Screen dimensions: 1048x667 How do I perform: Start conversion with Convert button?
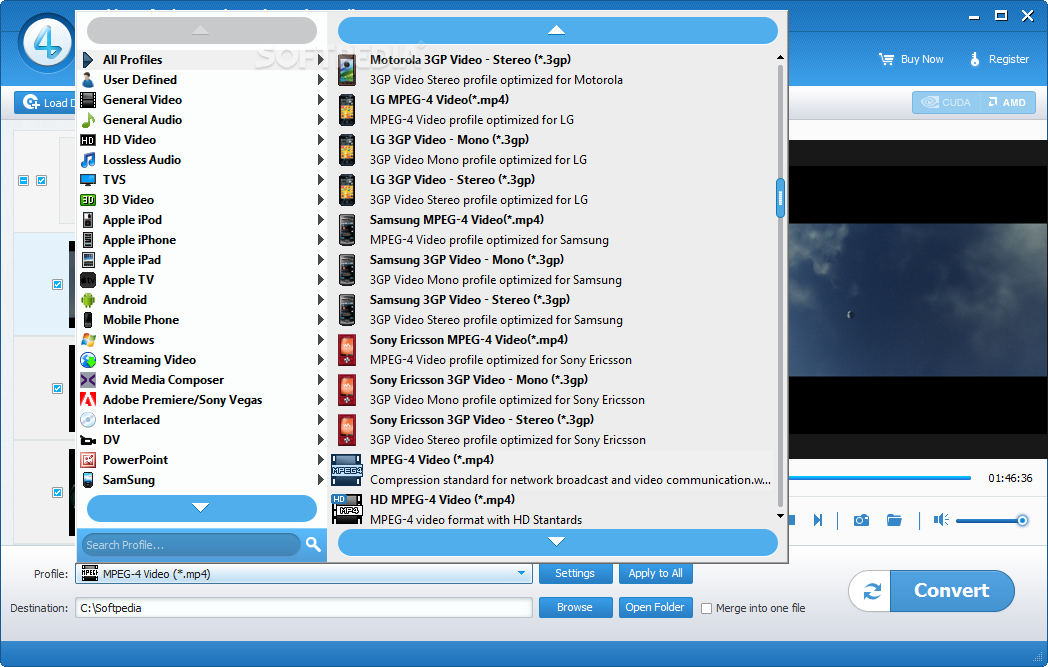coord(952,591)
